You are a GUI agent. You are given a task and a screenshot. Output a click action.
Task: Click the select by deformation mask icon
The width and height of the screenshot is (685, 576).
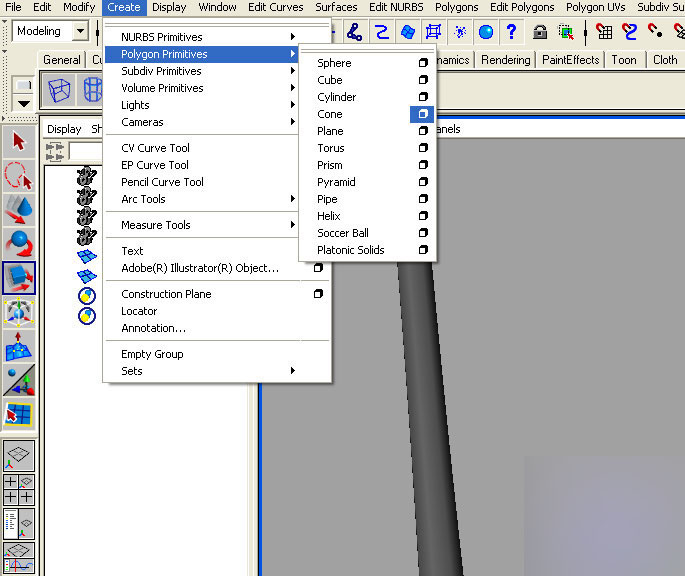[433, 32]
